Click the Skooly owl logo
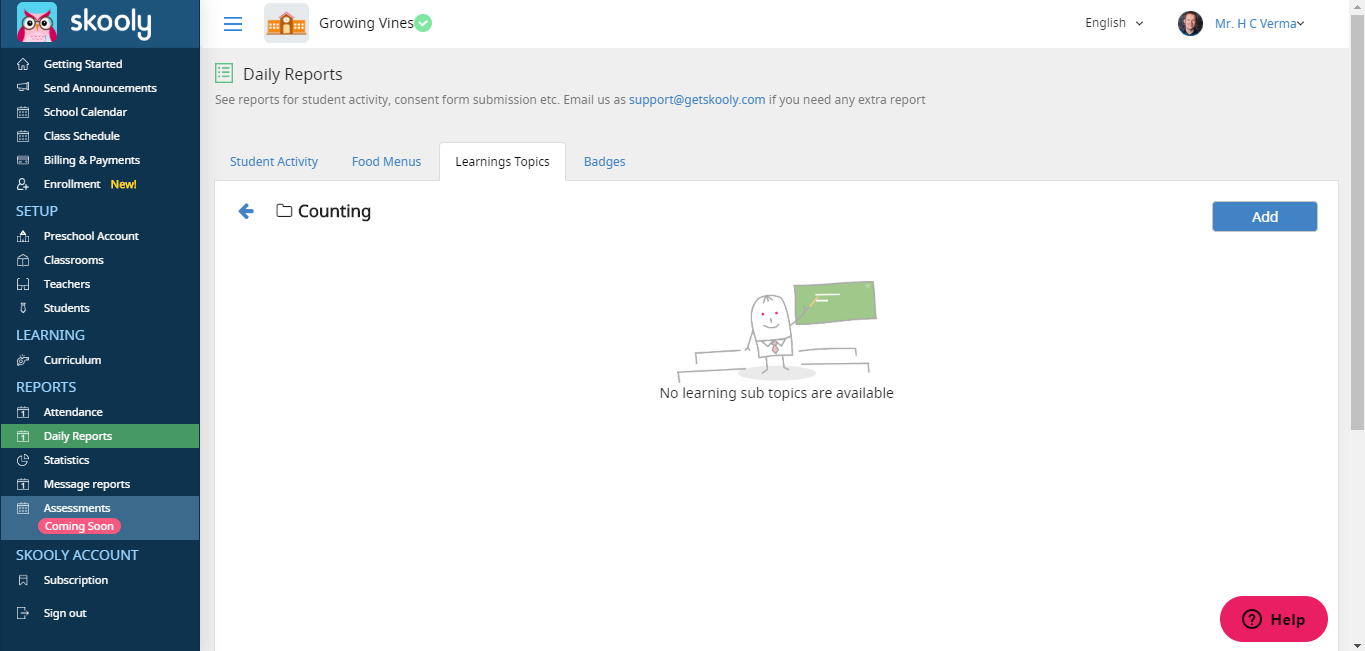This screenshot has height=651, width=1365. click(x=37, y=22)
